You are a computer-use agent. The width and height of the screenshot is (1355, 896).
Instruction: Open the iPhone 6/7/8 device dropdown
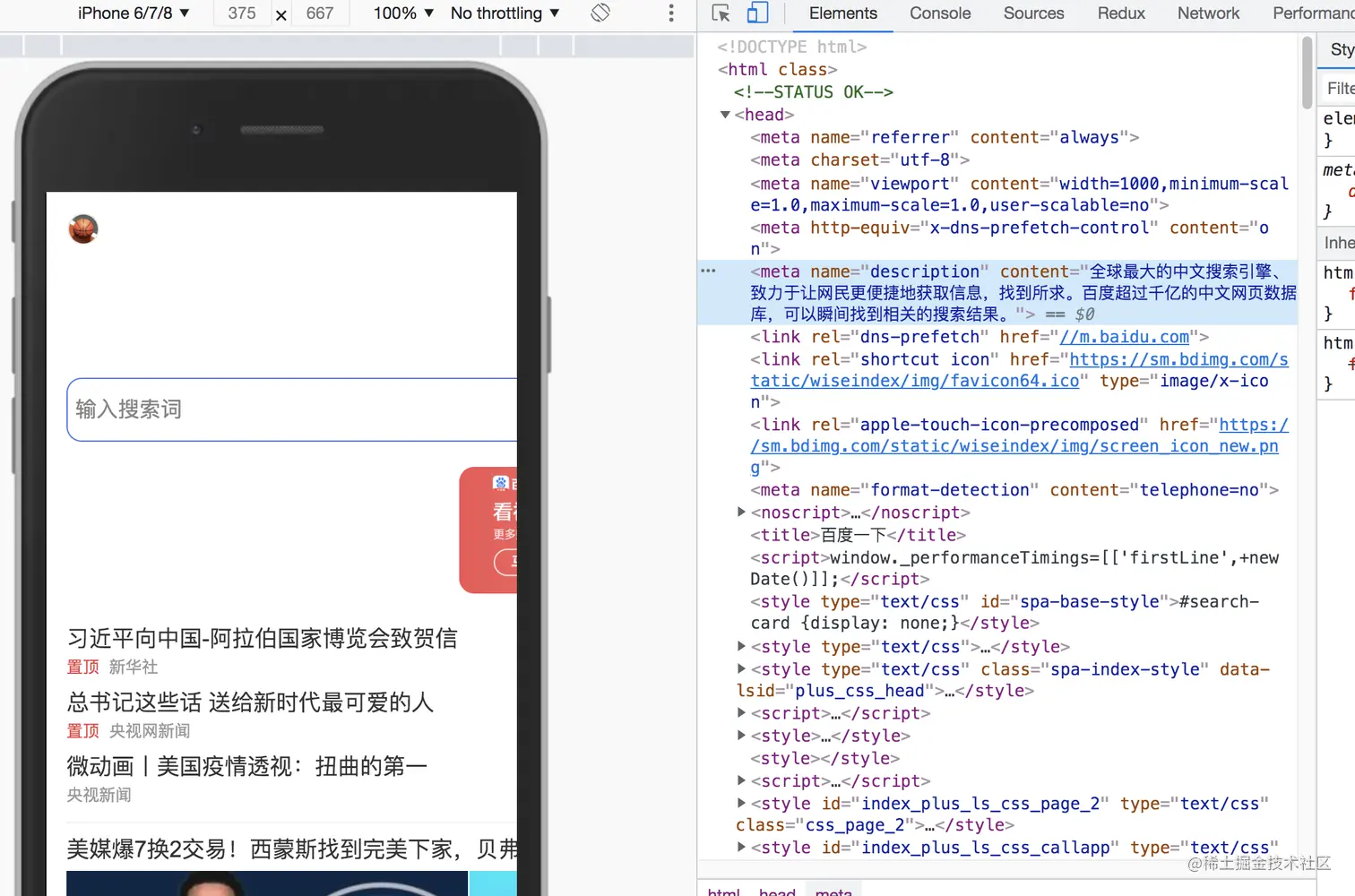[134, 13]
